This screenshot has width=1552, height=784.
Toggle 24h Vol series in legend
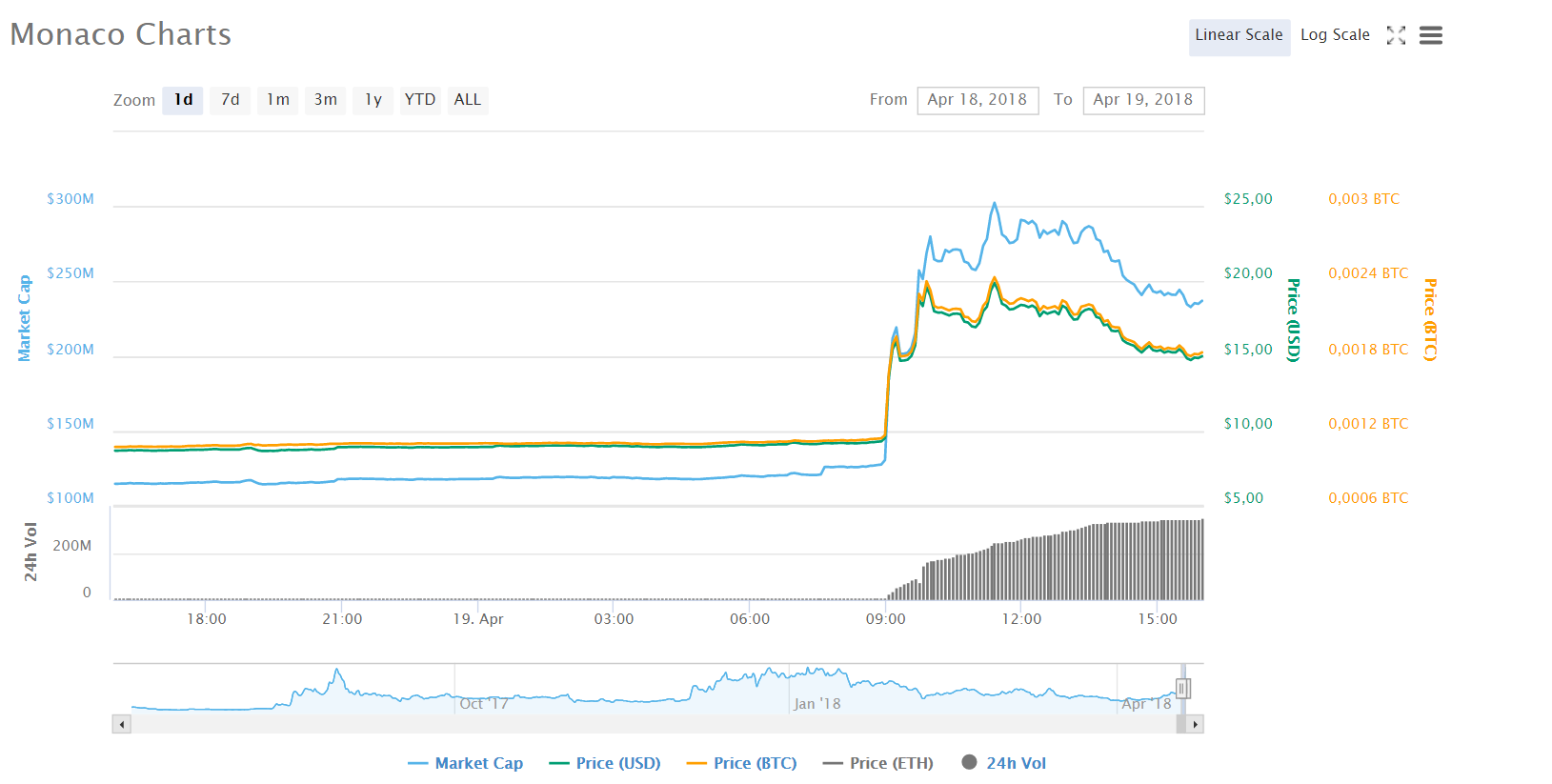1004,763
